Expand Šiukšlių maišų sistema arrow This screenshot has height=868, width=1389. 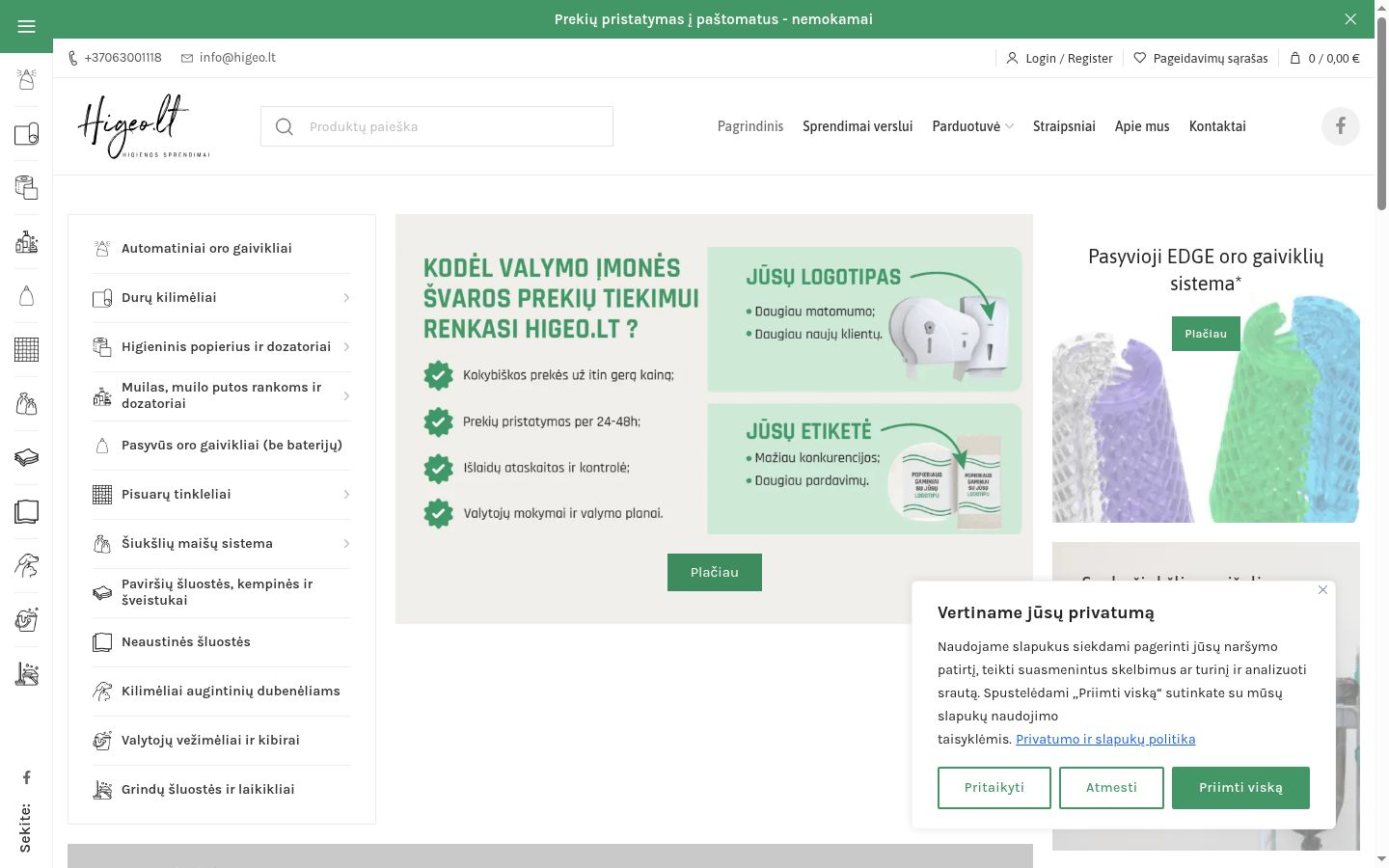[x=346, y=544]
